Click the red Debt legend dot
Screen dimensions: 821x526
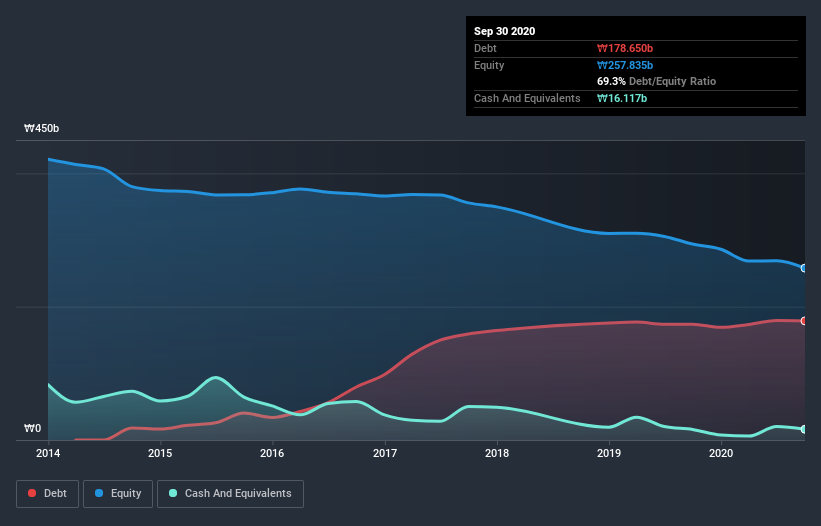(32, 493)
